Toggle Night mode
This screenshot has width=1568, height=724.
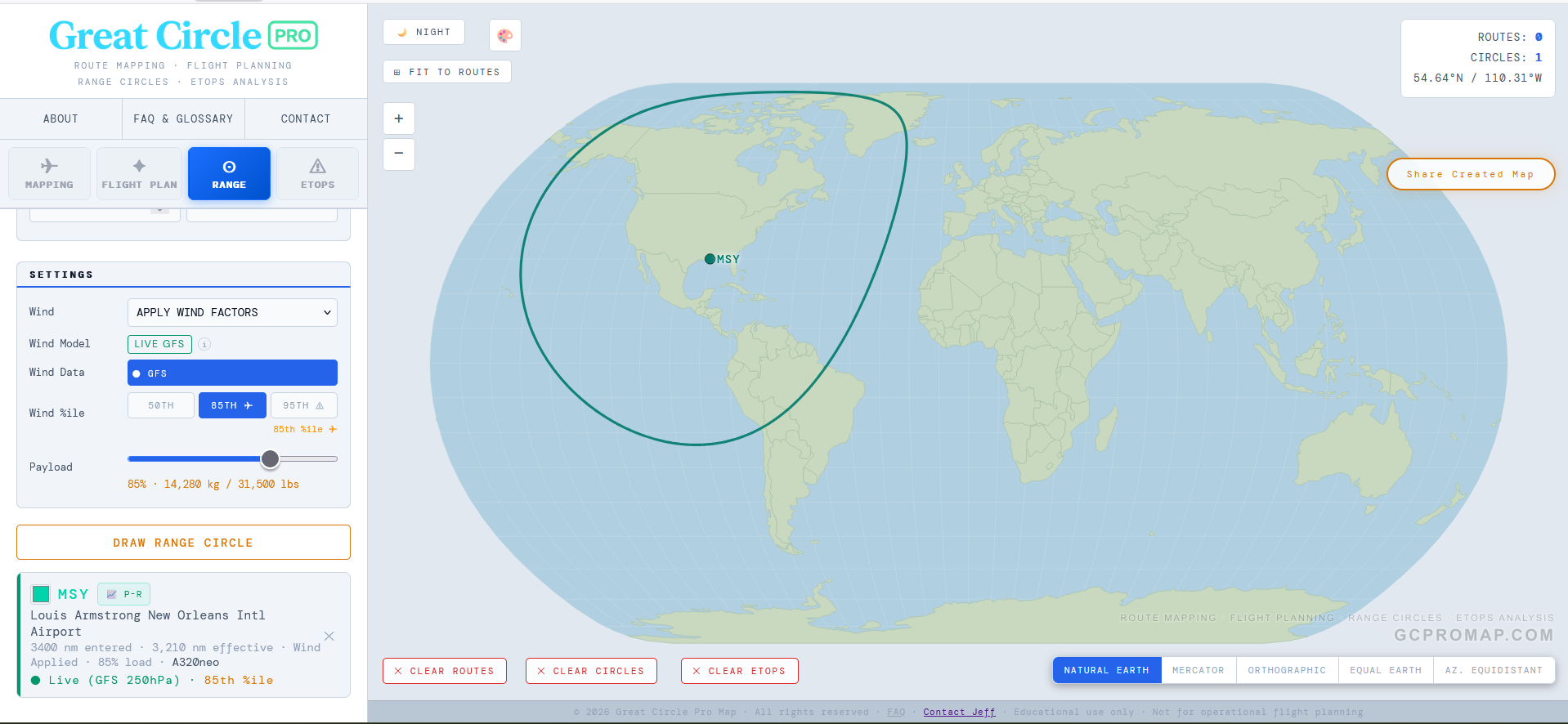pos(423,32)
